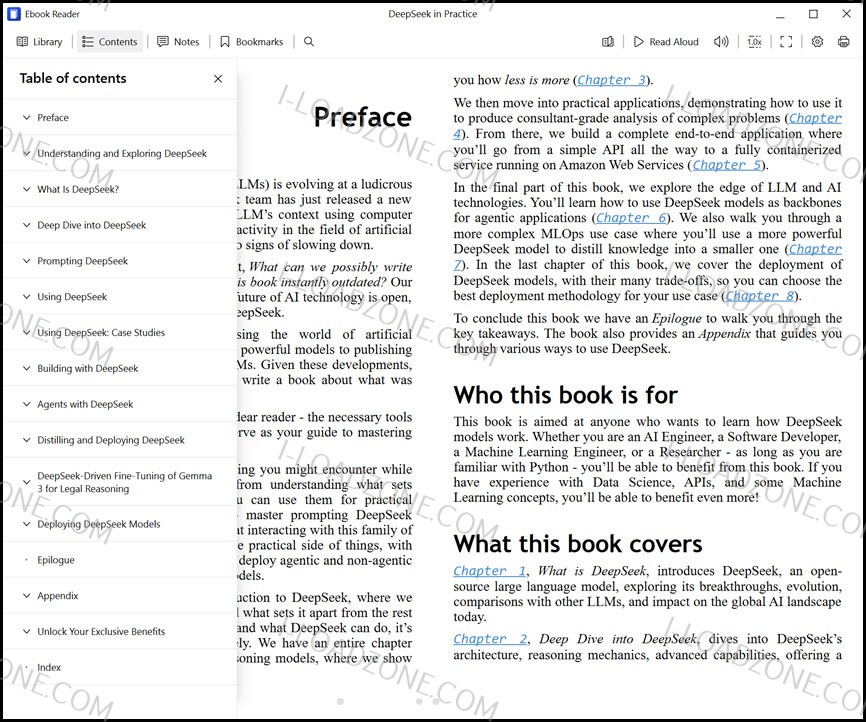The width and height of the screenshot is (866, 722).
Task: Jump to What Is DeepSeek? chapter
Action: pyautogui.click(x=78, y=189)
